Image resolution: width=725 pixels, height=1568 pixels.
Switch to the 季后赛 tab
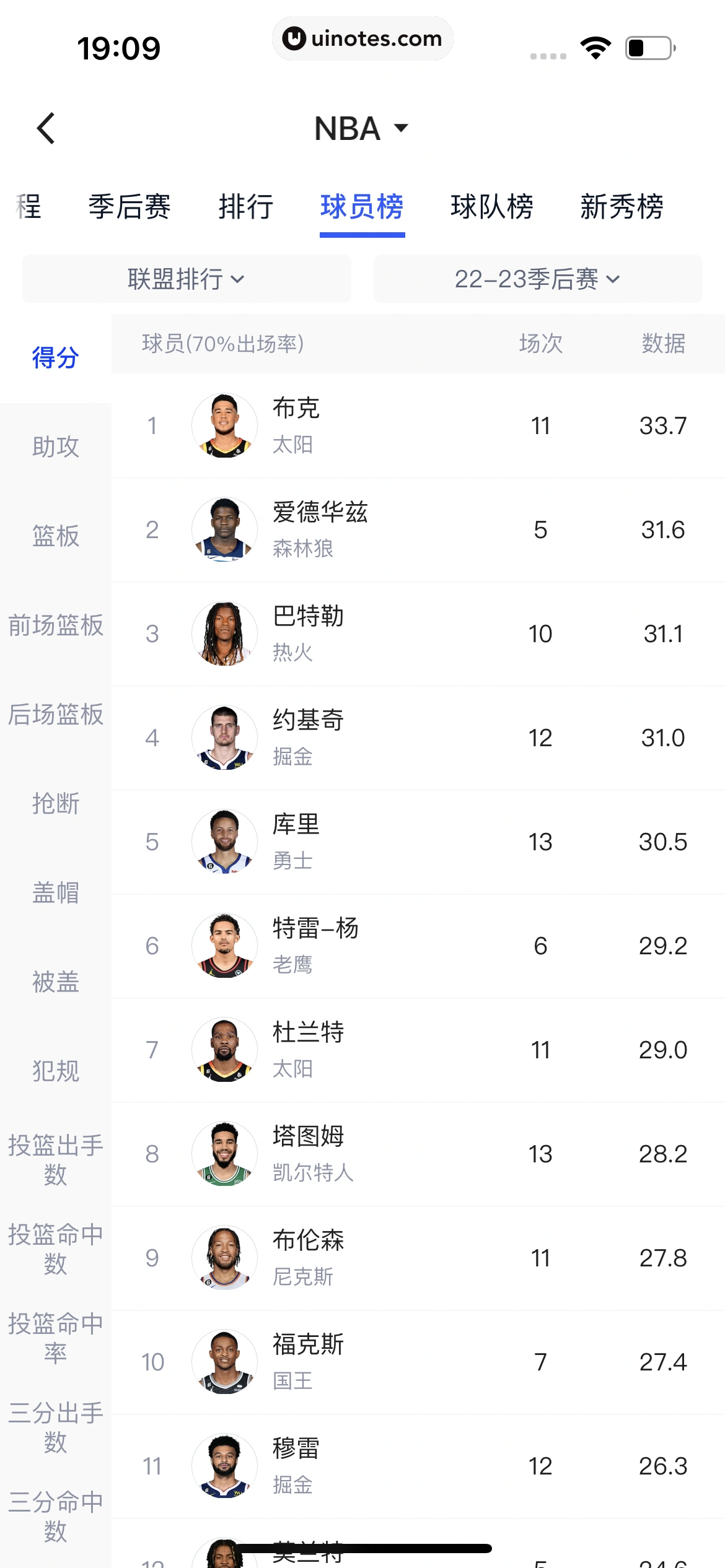pyautogui.click(x=130, y=206)
